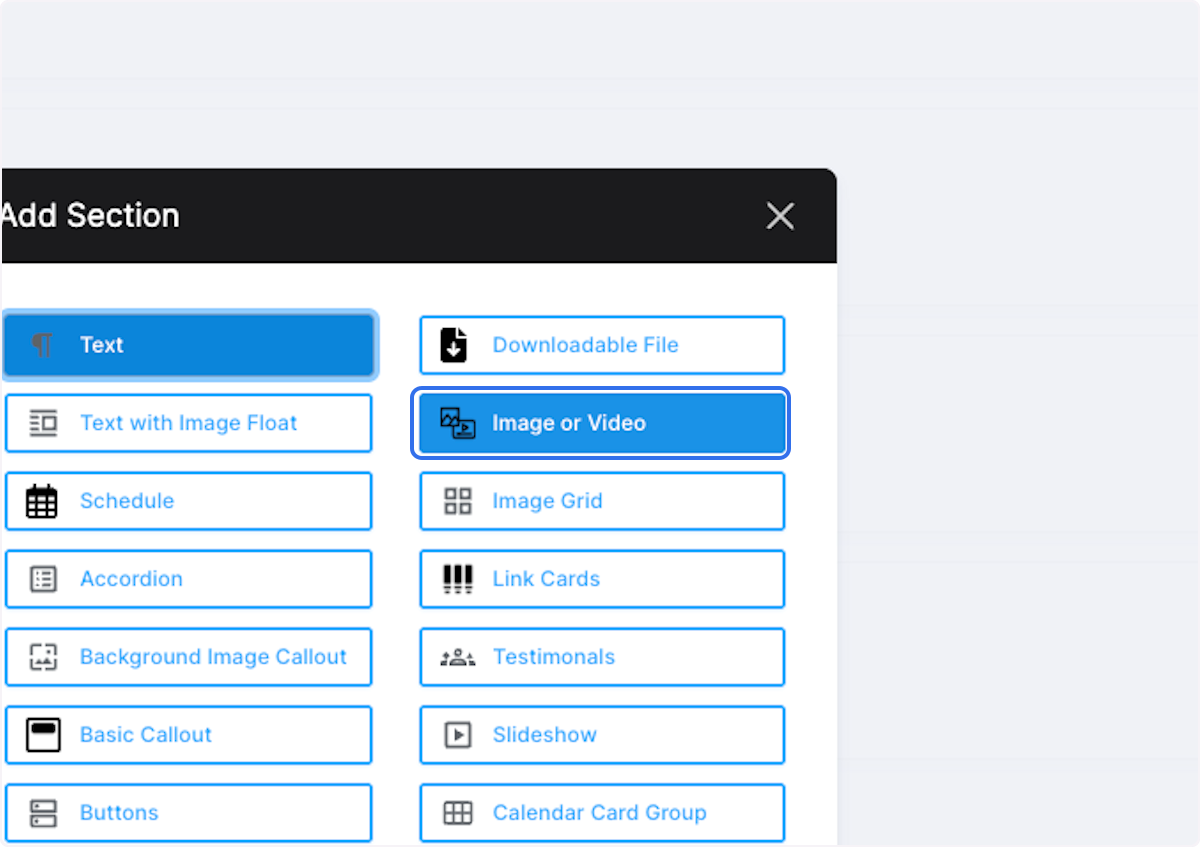Insert a Downloadable File section
The height and width of the screenshot is (847, 1200).
(602, 345)
